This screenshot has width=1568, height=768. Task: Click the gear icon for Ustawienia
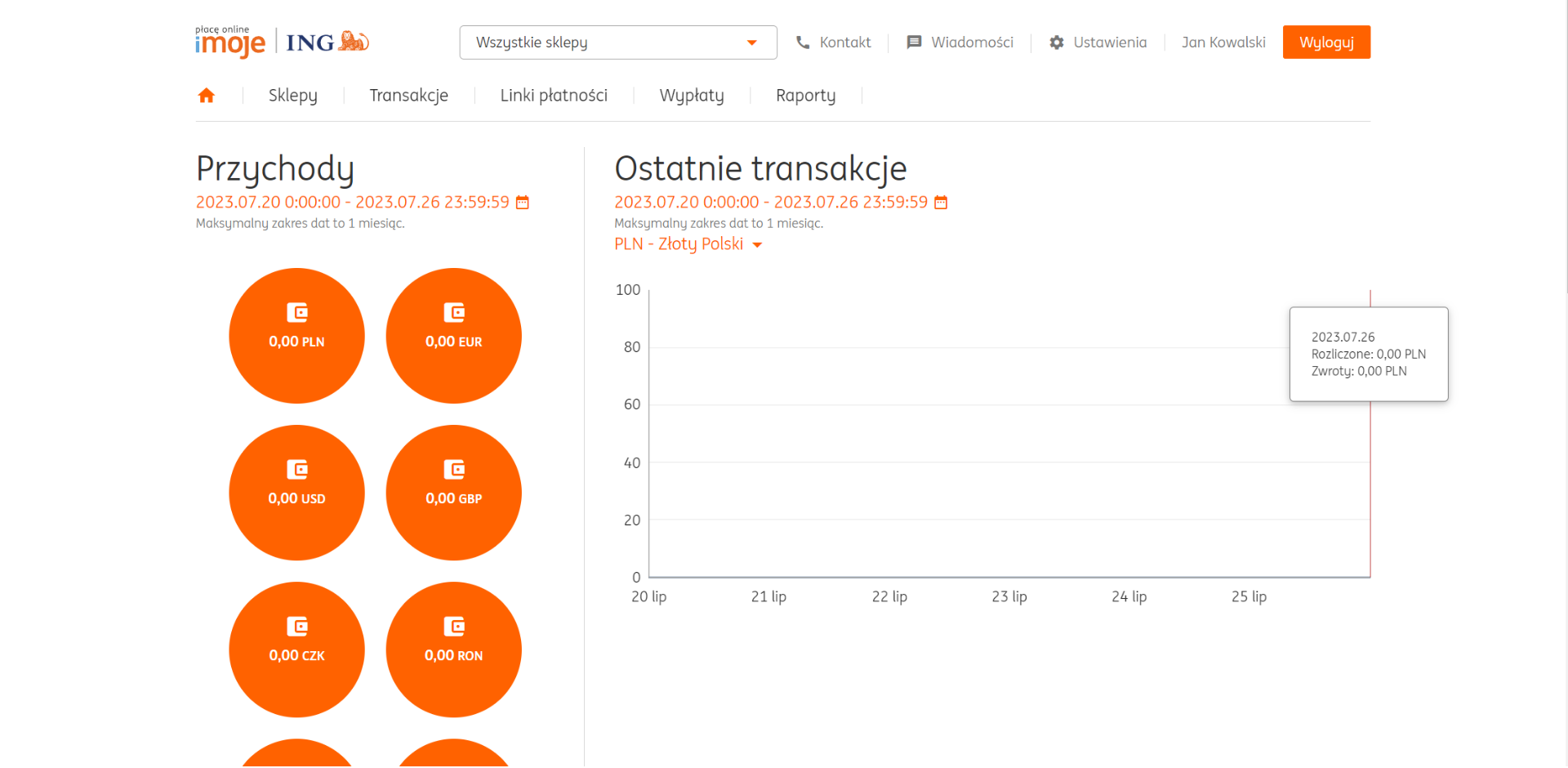coord(1057,42)
